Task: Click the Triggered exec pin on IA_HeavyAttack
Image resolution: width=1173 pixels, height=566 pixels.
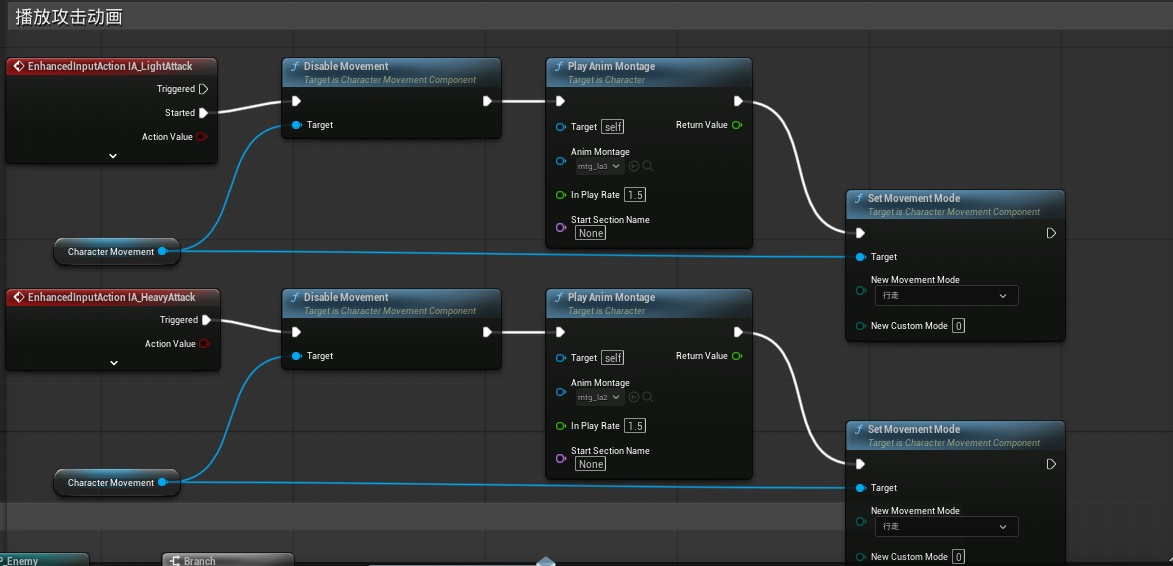Action: click(x=206, y=320)
